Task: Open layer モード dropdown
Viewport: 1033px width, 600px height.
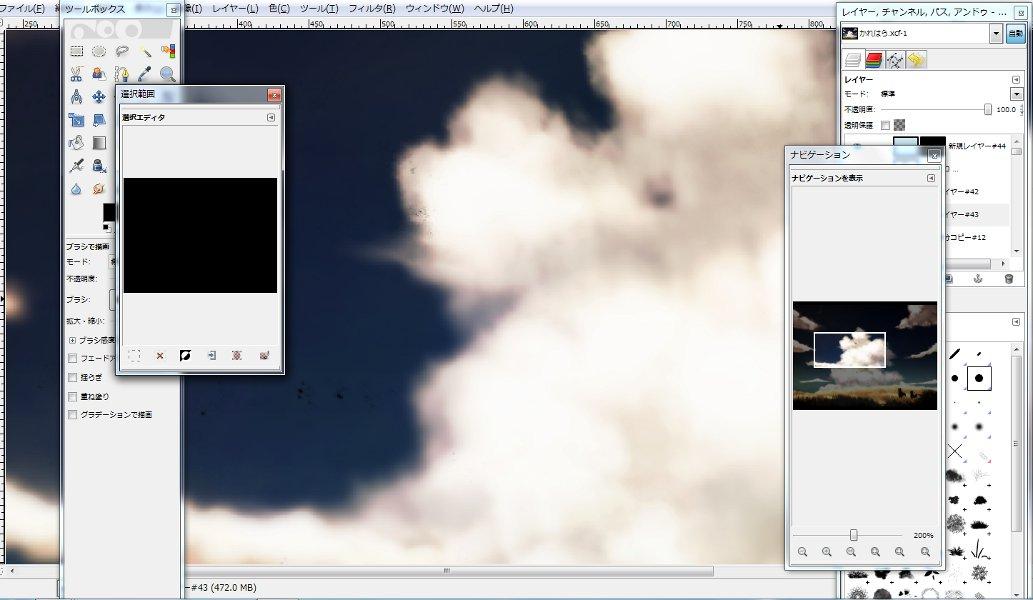Action: point(1017,94)
